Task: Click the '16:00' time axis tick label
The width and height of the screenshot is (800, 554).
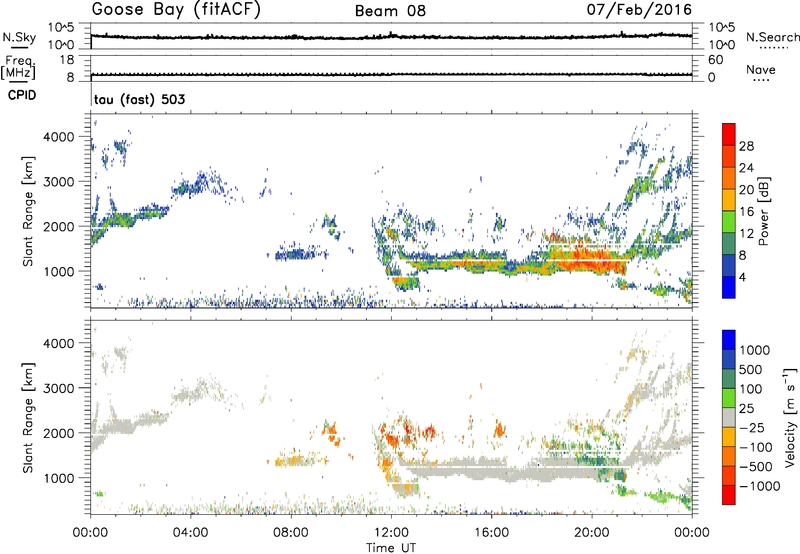Action: [x=491, y=533]
